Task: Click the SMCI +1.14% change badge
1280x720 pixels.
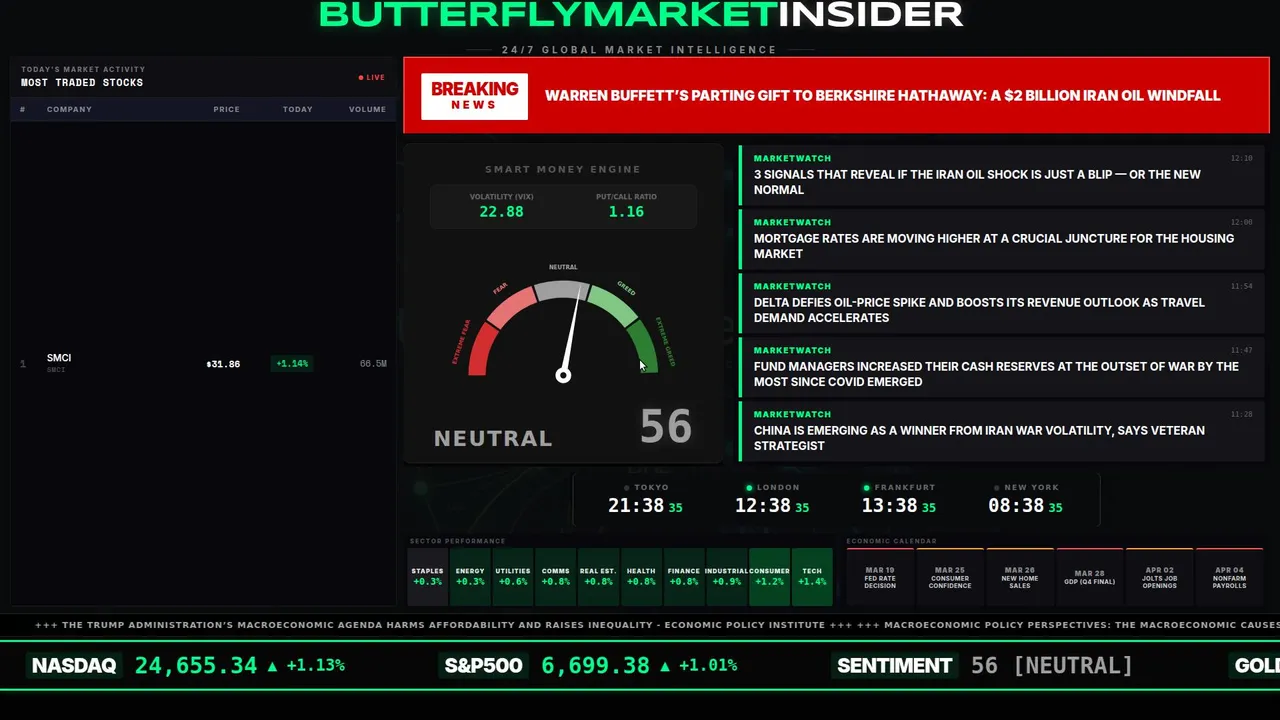Action: [292, 364]
